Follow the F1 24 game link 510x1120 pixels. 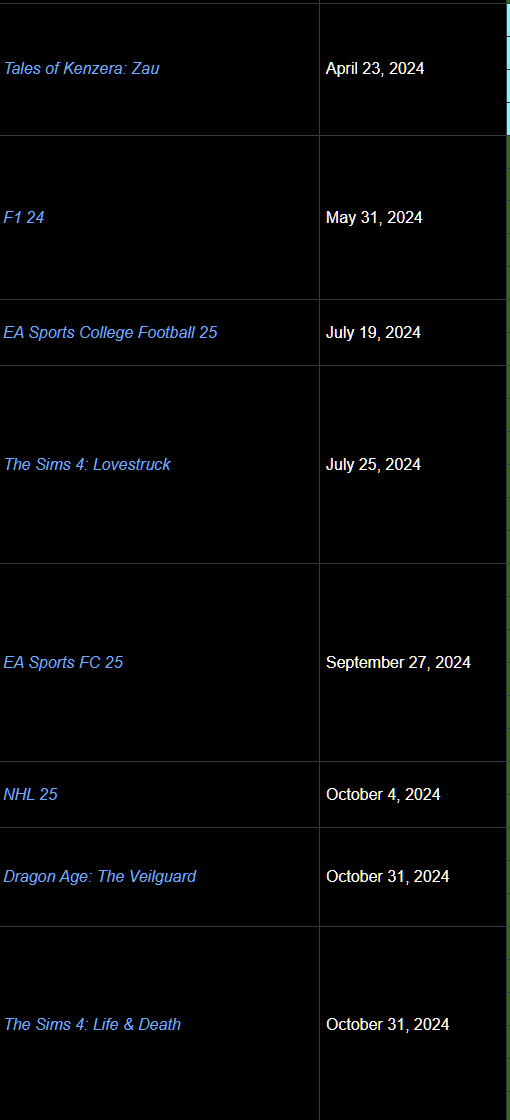pyautogui.click(x=24, y=217)
